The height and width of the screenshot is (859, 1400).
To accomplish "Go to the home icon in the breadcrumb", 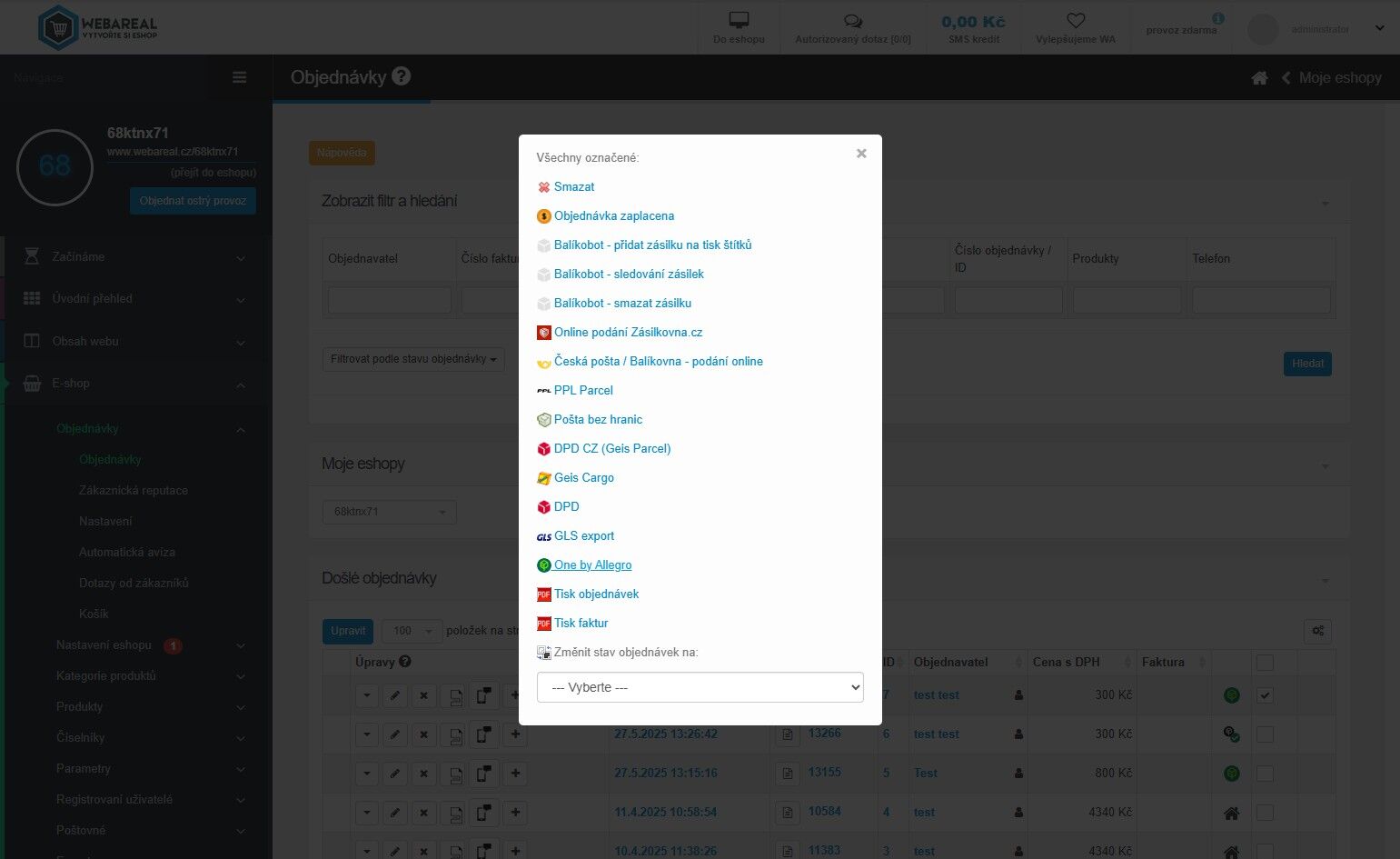I will (1259, 78).
